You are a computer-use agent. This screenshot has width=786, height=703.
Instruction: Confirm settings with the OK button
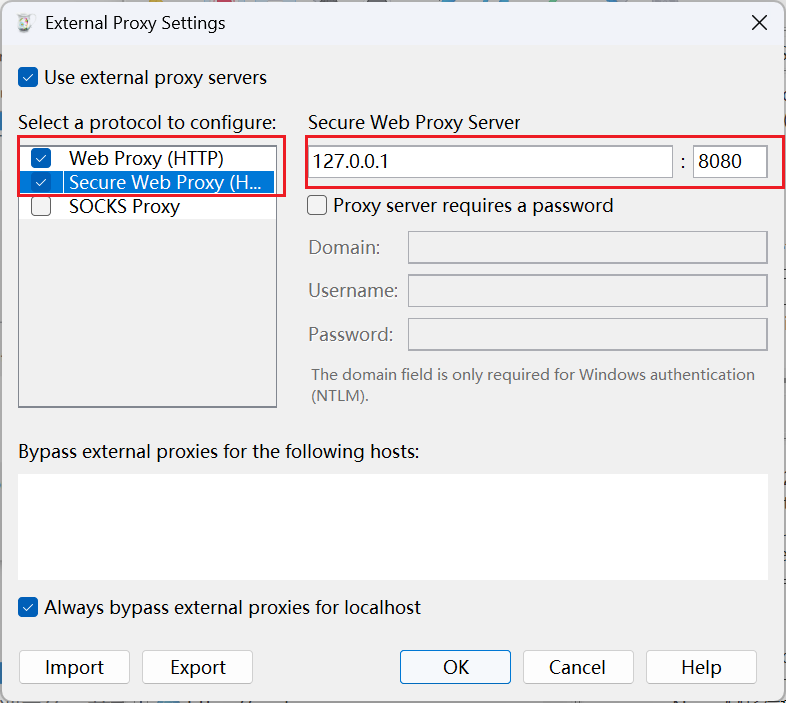point(455,667)
